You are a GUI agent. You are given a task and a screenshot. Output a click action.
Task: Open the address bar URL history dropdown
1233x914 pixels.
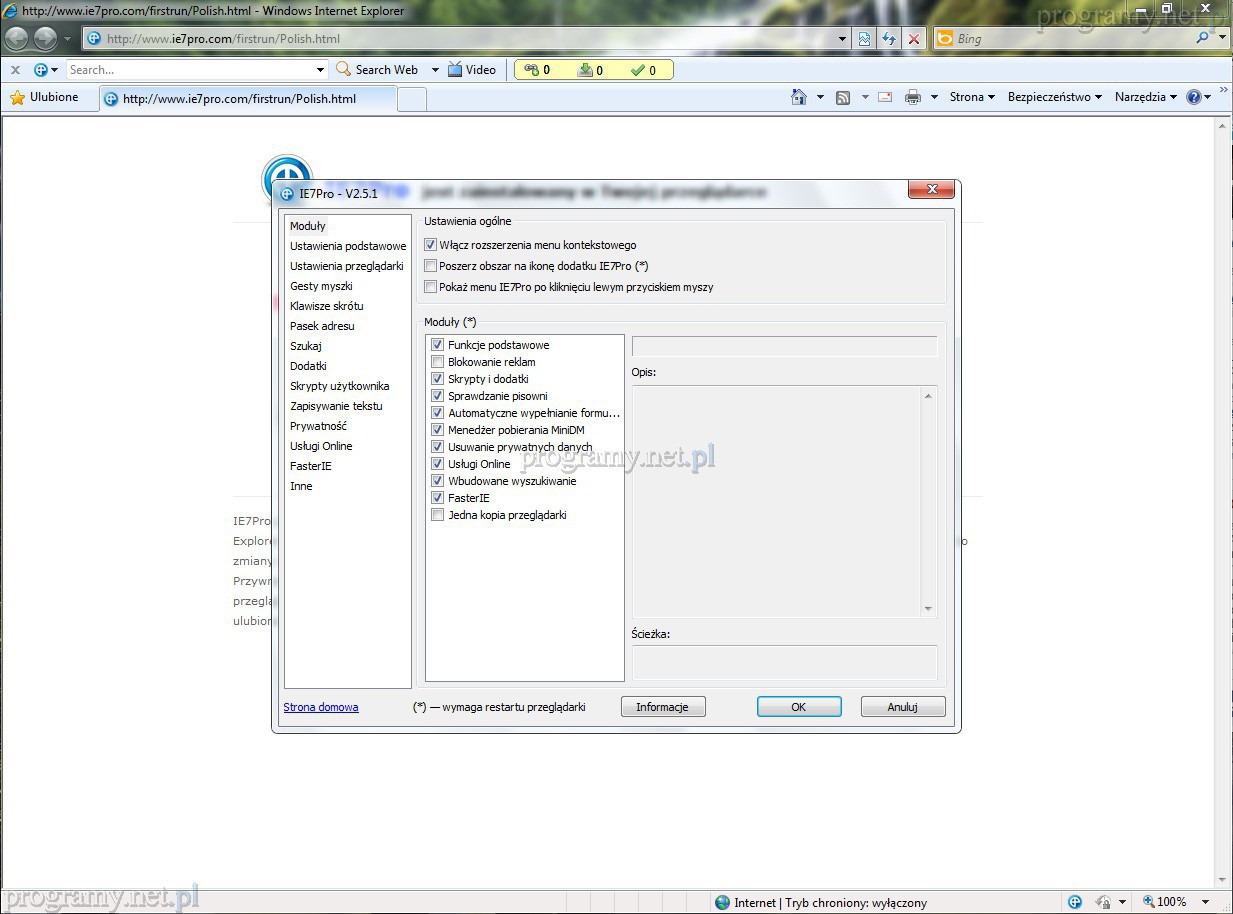(x=843, y=39)
